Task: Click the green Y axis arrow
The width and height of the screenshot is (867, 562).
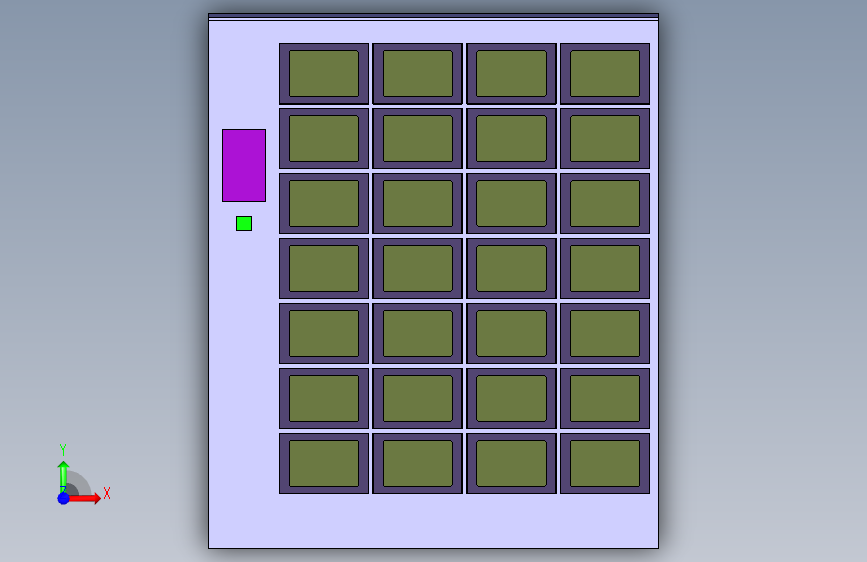Action: click(x=63, y=475)
